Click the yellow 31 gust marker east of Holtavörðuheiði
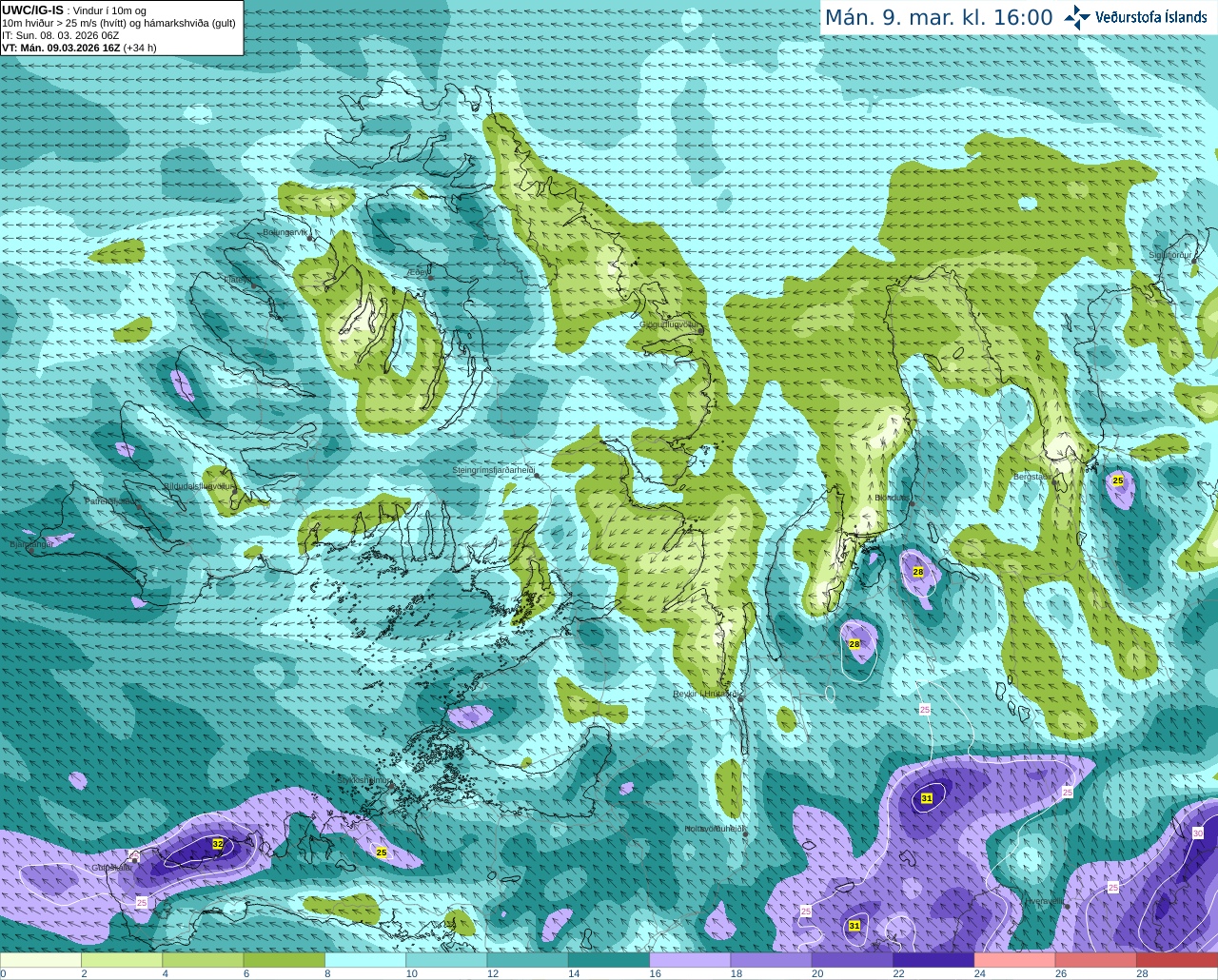The image size is (1218, 980). (x=927, y=798)
